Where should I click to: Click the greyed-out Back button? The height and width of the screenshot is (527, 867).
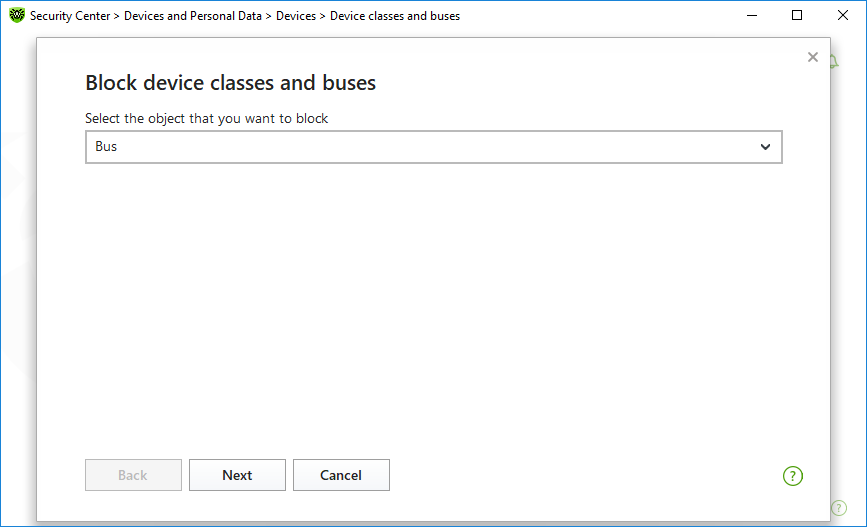click(133, 475)
